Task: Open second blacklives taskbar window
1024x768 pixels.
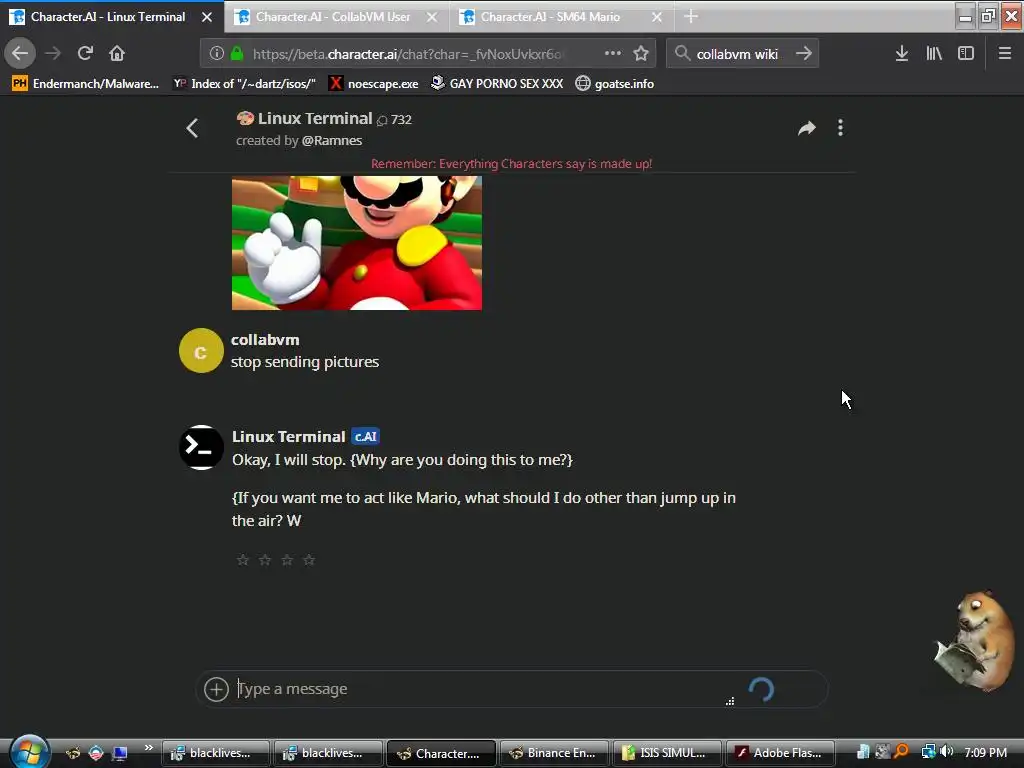Action: click(328, 753)
